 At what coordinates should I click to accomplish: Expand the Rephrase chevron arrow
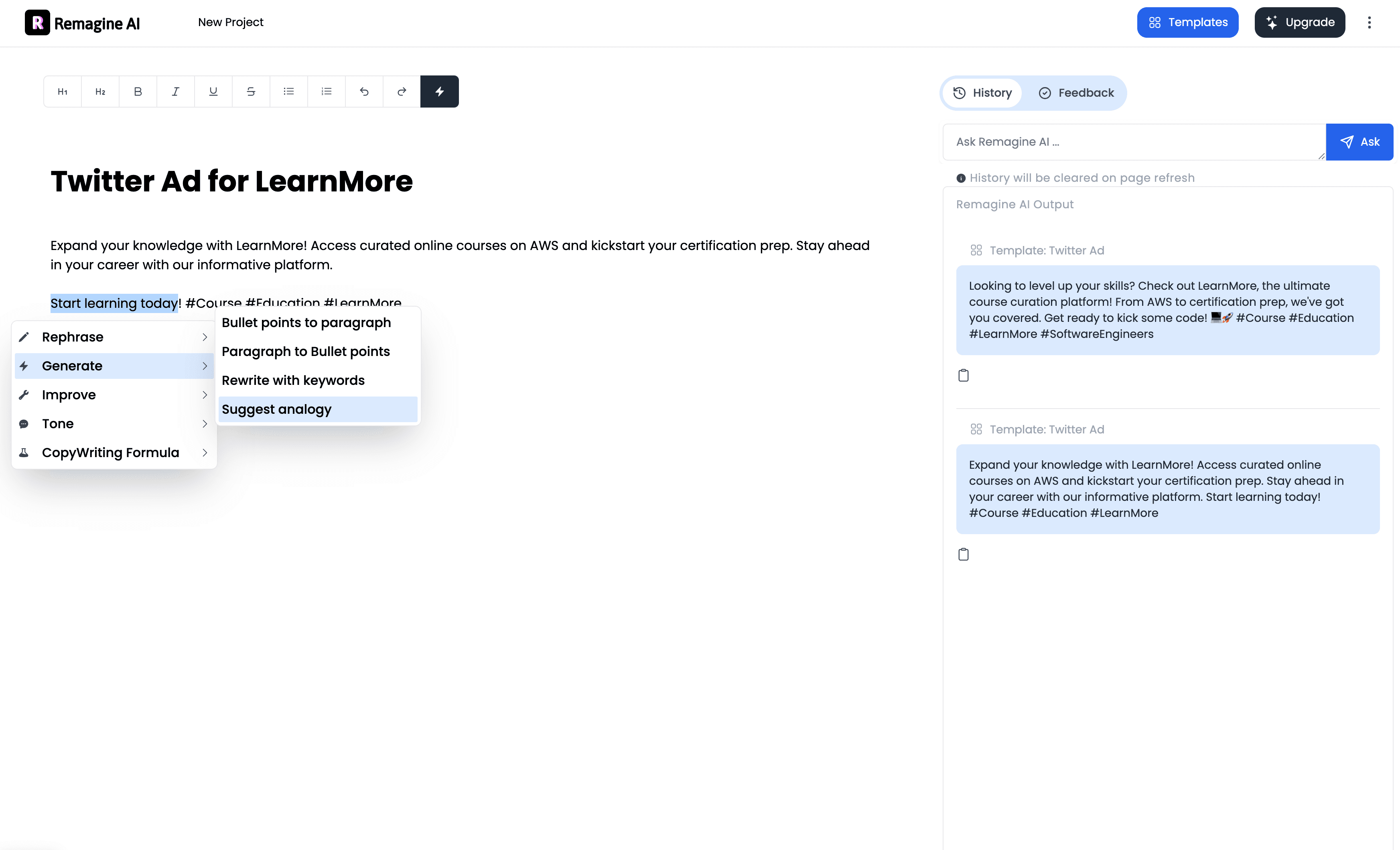click(x=205, y=337)
